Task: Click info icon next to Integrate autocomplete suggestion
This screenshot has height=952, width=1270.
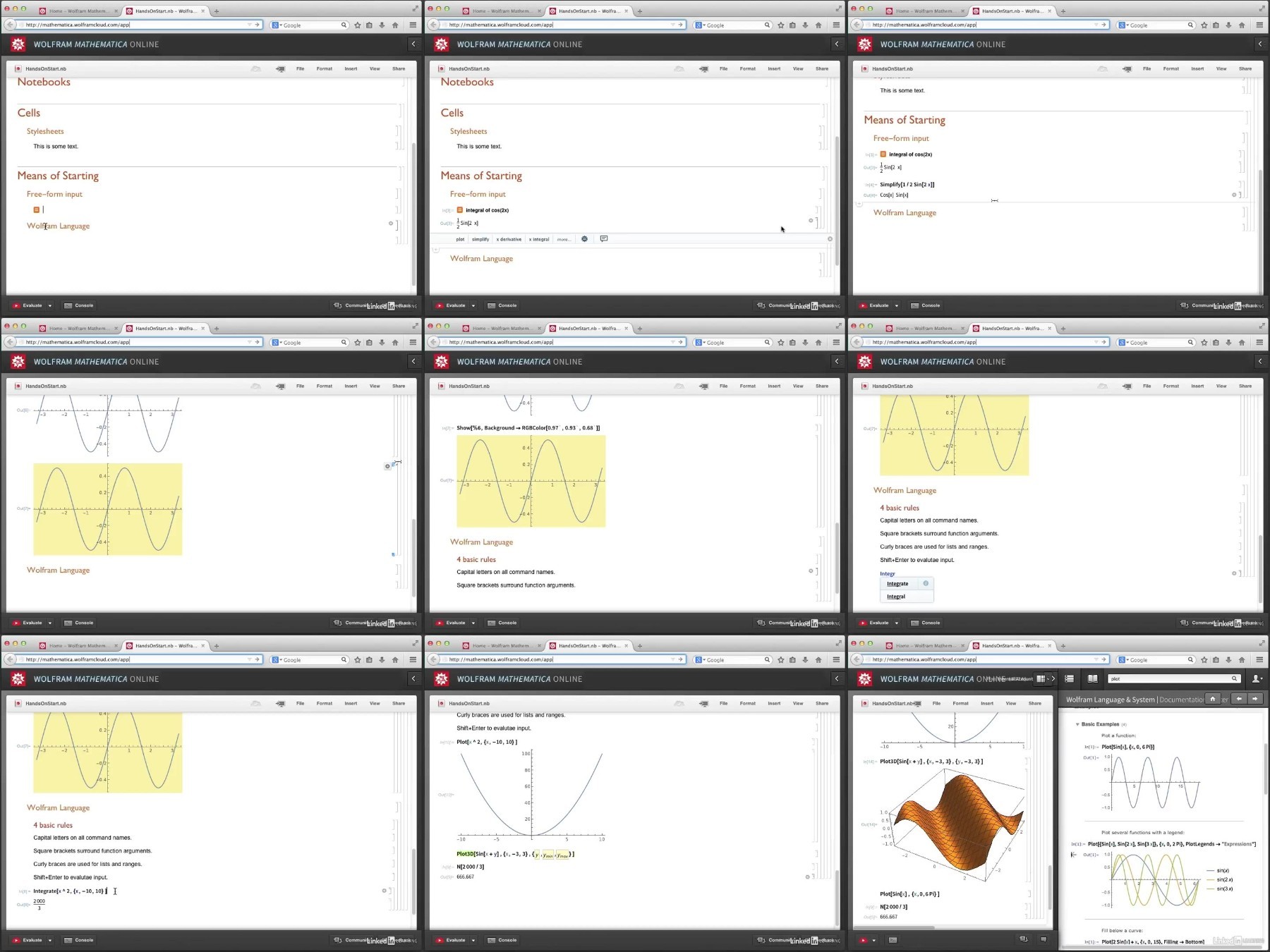Action: click(x=926, y=583)
